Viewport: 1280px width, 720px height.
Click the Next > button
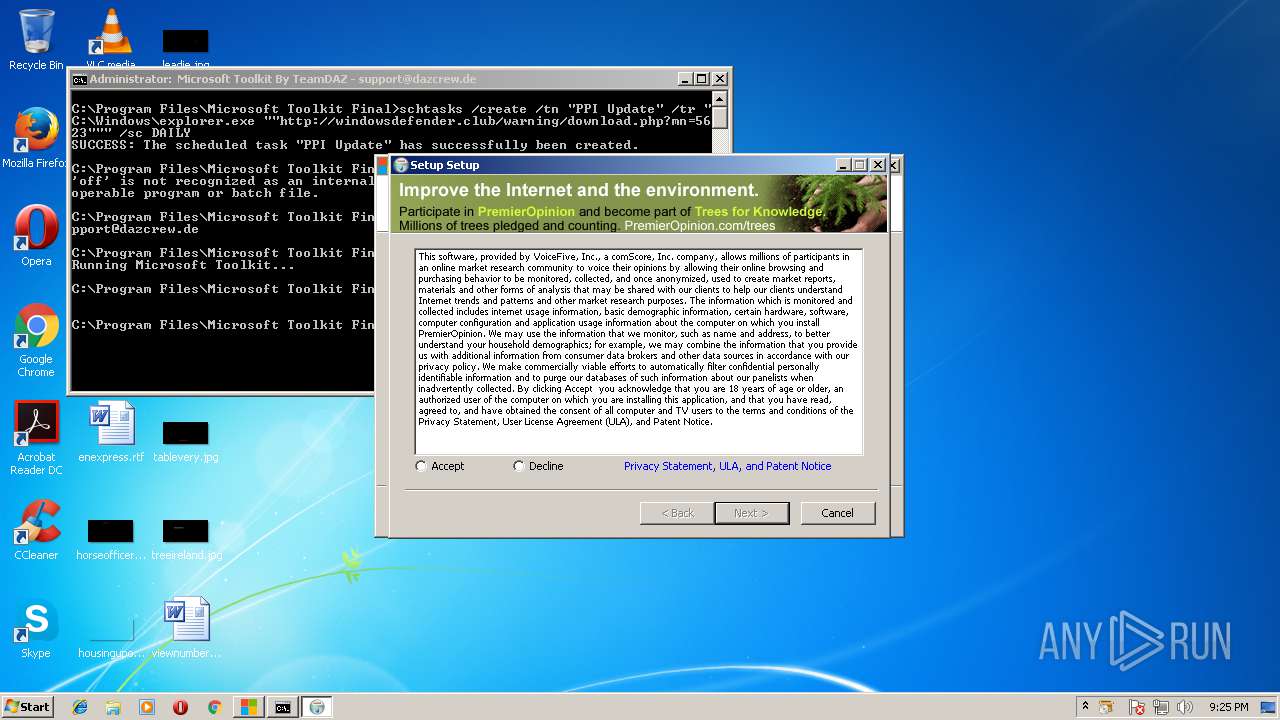(751, 513)
